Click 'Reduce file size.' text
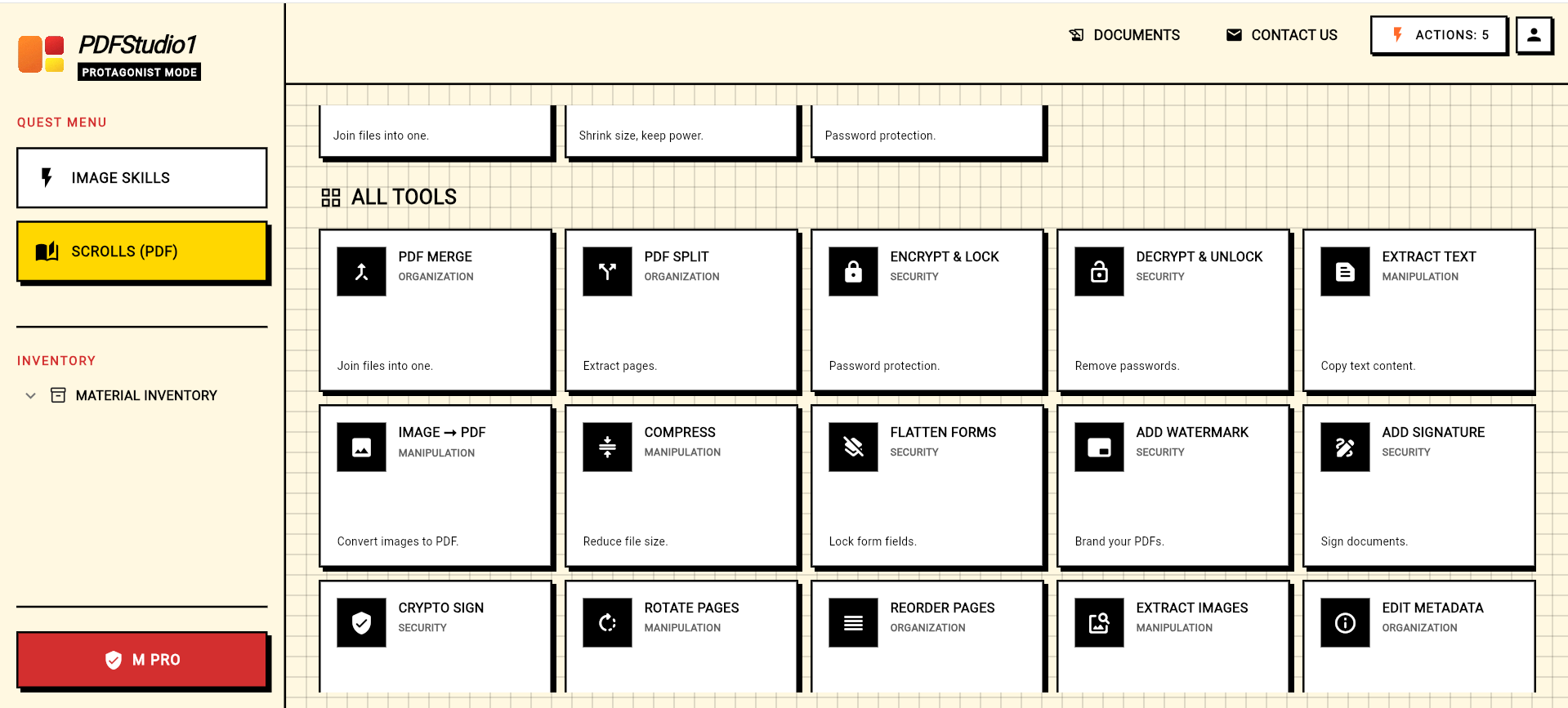The width and height of the screenshot is (1568, 708). (625, 541)
